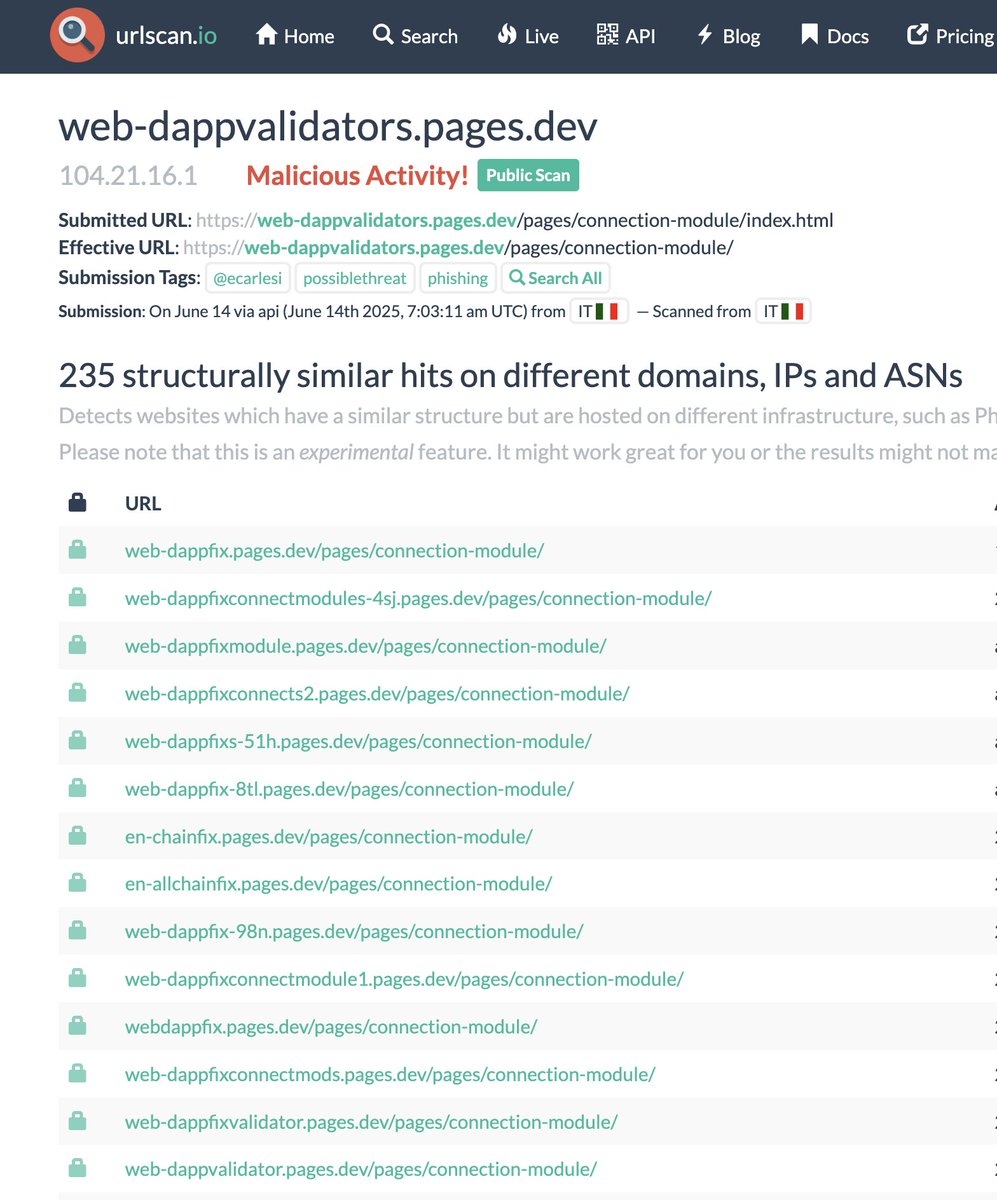Click lock icon in web-dappfixconnectmods row
The width and height of the screenshot is (997, 1200).
77,1073
